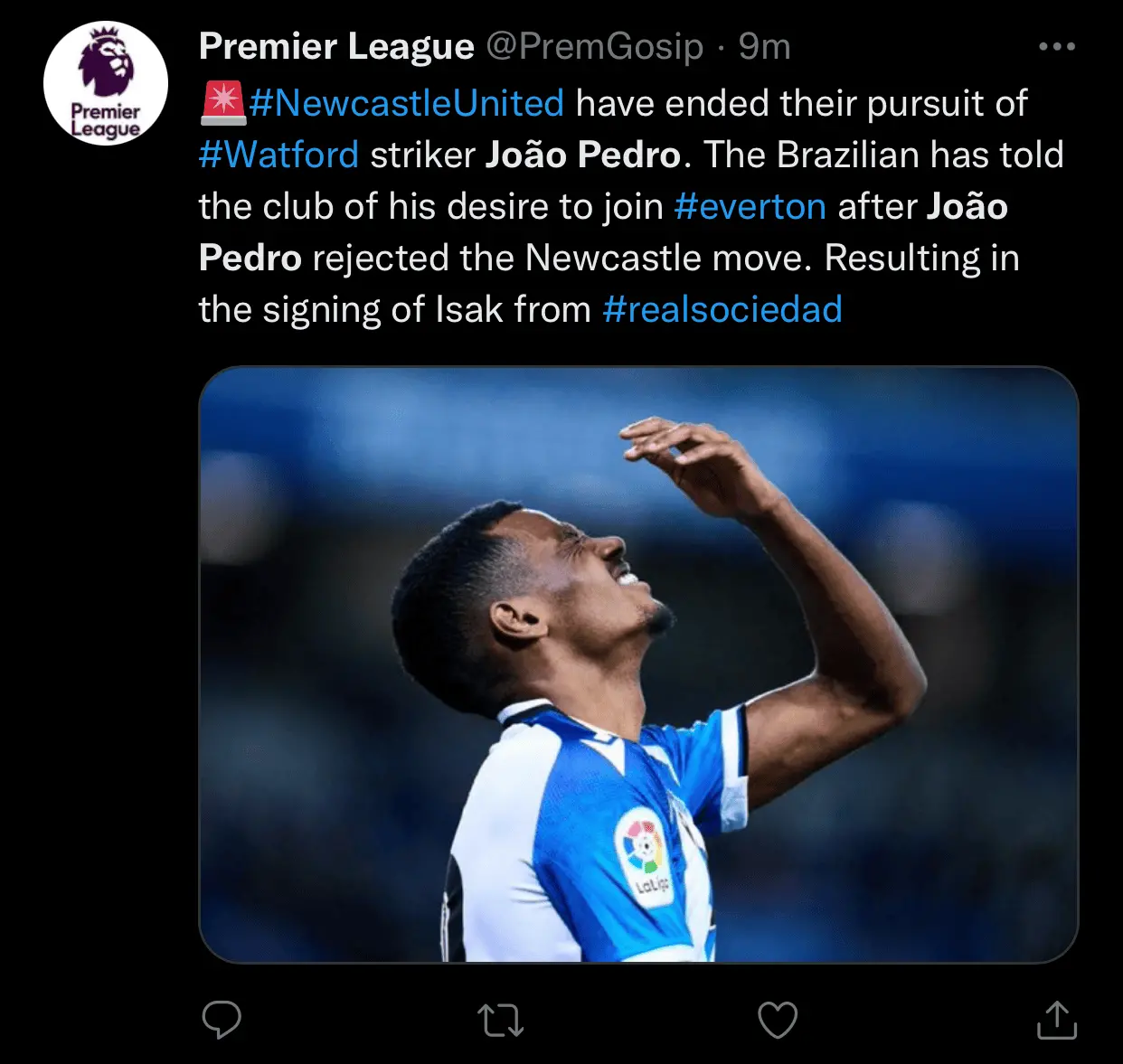Open the @PremGosip handle
This screenshot has height=1064, width=1123.
coord(594,46)
